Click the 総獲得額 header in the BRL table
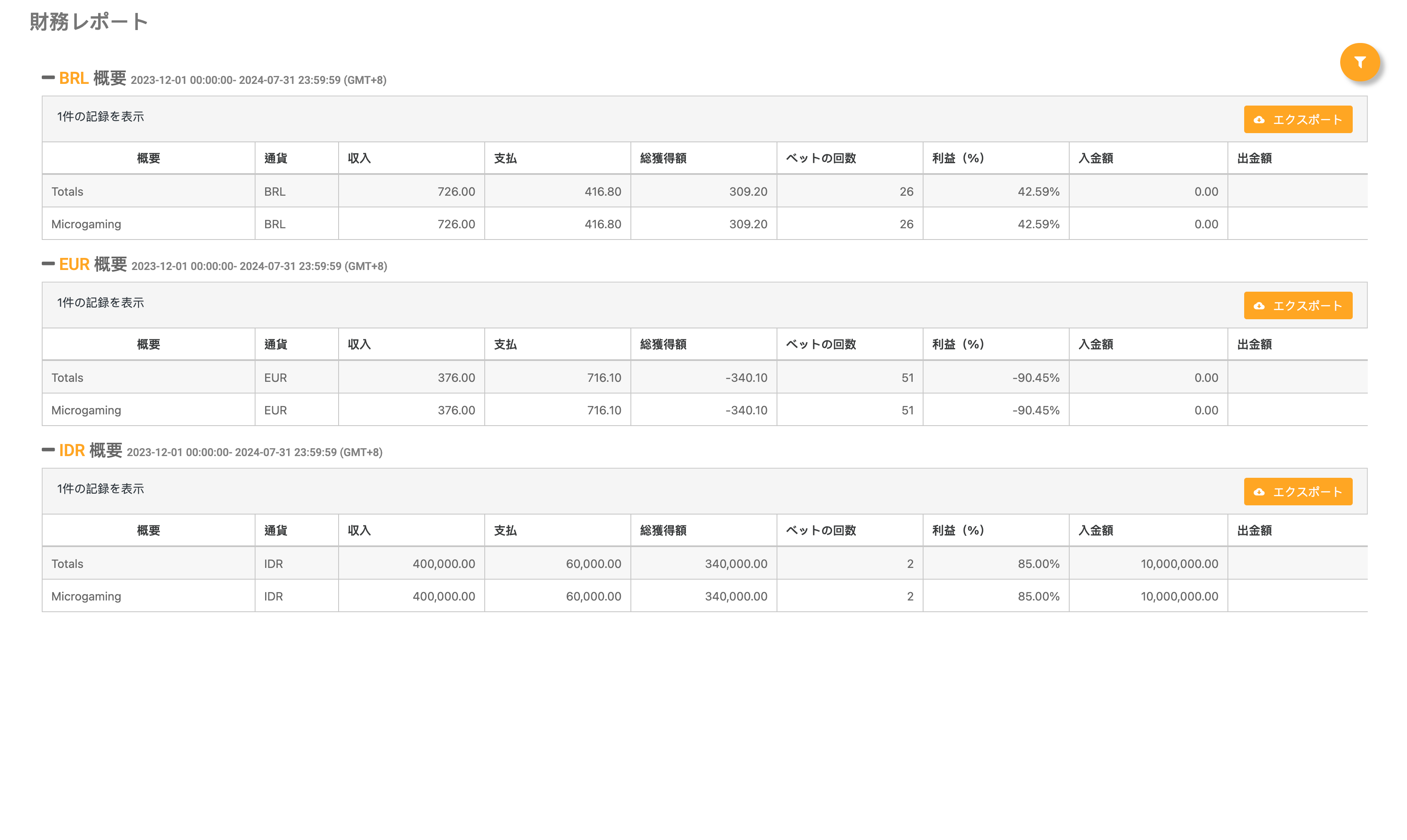 pos(663,159)
